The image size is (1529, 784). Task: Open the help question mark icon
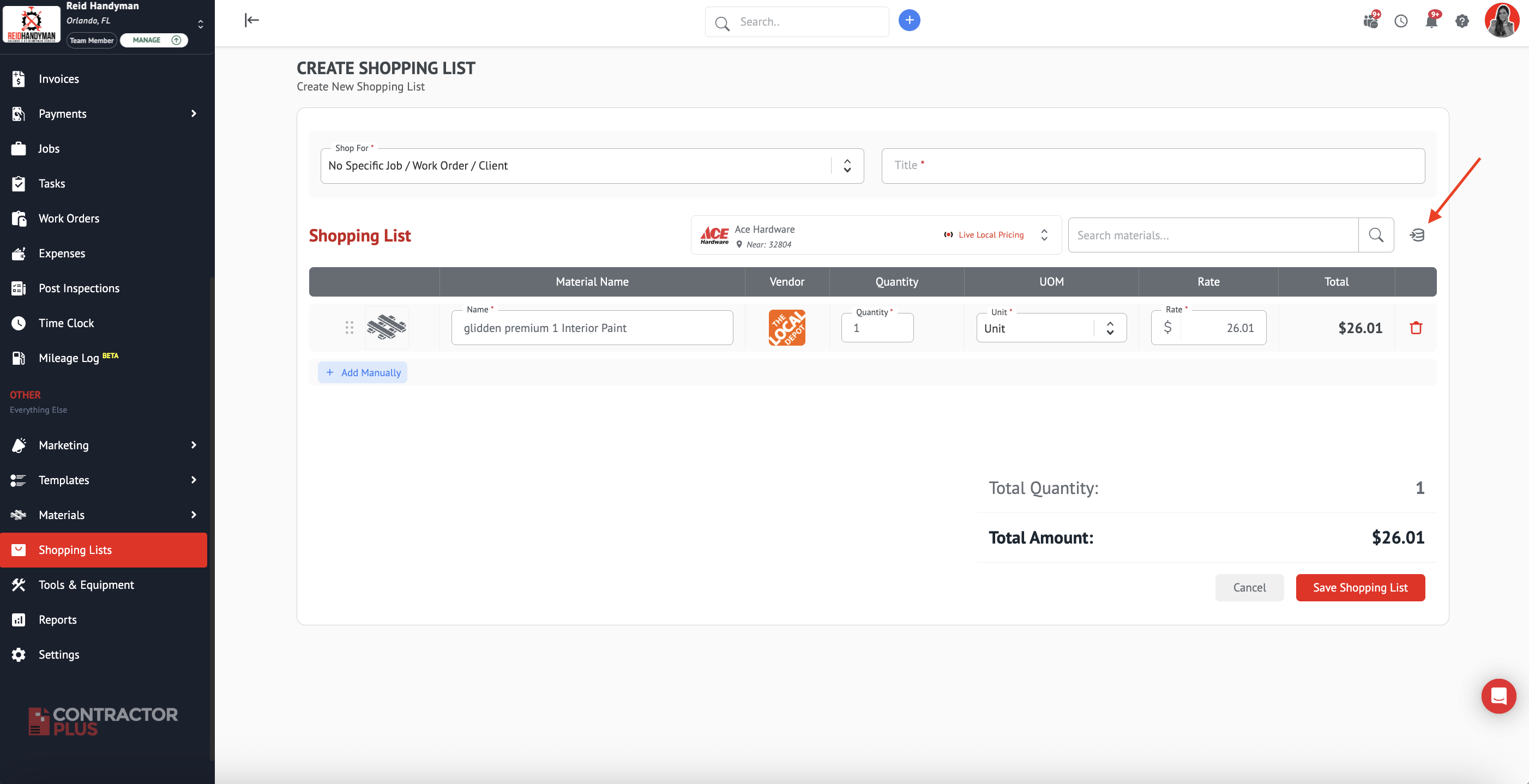(x=1461, y=21)
